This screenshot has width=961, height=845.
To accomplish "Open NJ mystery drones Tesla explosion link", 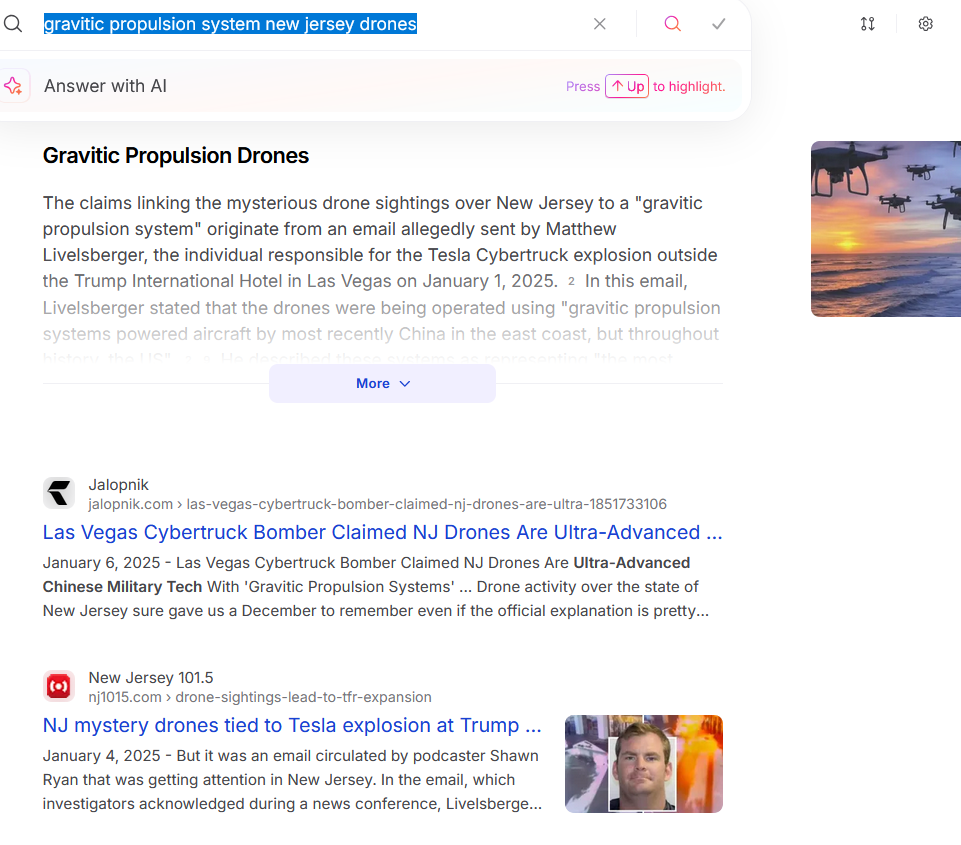I will [292, 725].
